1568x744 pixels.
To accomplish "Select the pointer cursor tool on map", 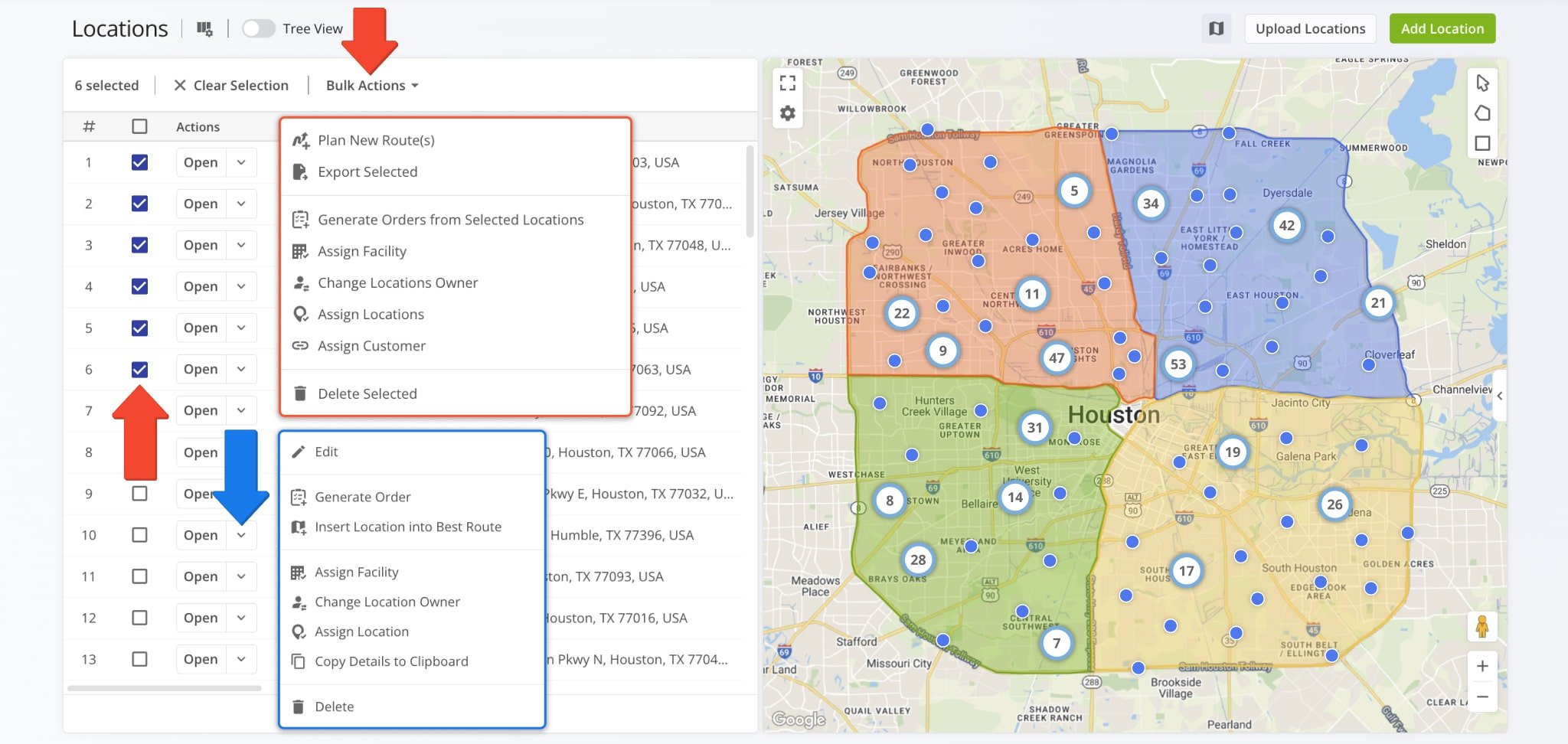I will (x=1482, y=83).
